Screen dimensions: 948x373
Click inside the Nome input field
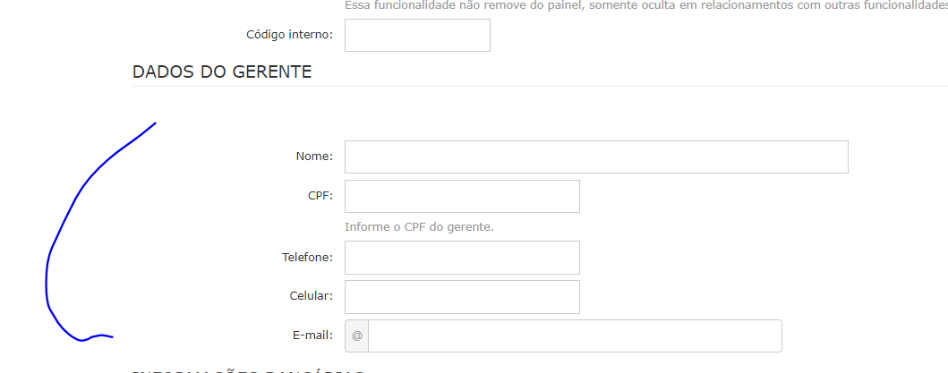(x=596, y=157)
